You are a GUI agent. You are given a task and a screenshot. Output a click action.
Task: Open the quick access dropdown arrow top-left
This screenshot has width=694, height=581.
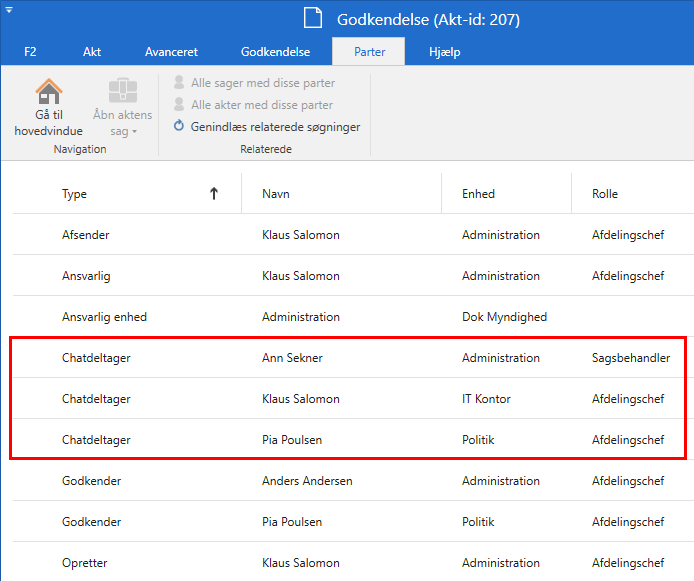(x=9, y=9)
